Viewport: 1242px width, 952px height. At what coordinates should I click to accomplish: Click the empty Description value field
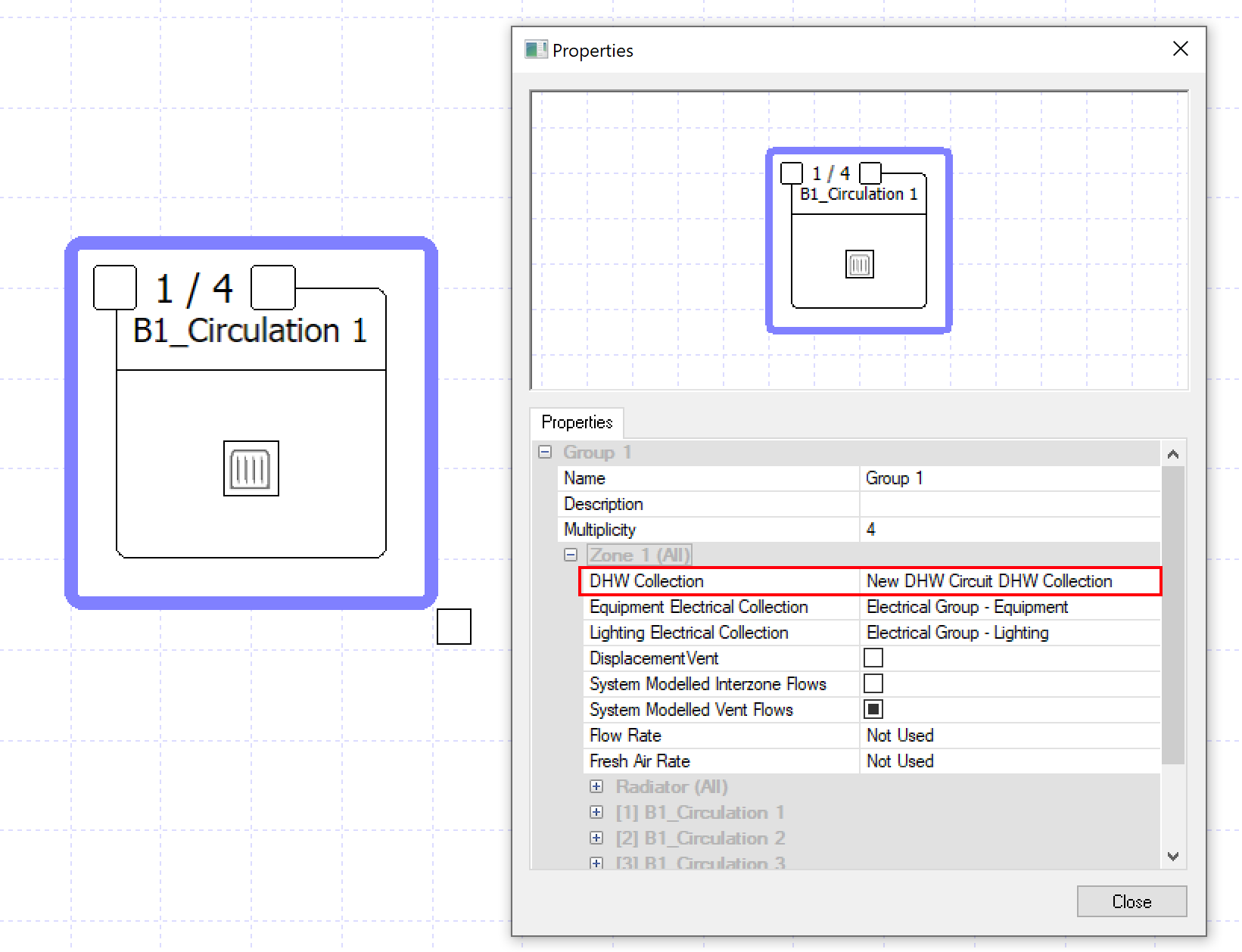(x=1010, y=504)
